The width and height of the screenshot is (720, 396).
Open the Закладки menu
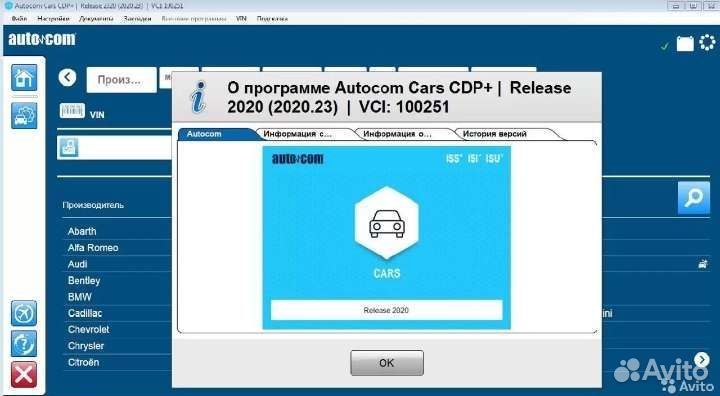pyautogui.click(x=137, y=19)
